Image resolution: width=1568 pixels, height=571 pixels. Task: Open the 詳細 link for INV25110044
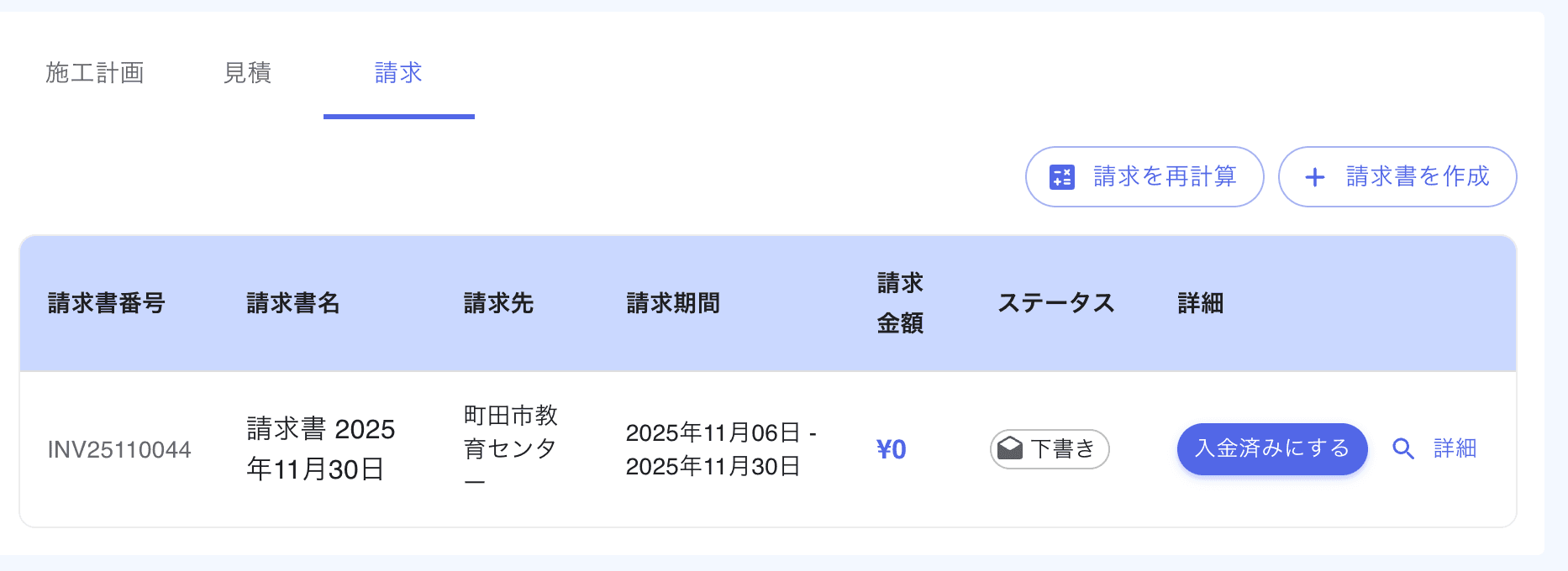point(1454,448)
